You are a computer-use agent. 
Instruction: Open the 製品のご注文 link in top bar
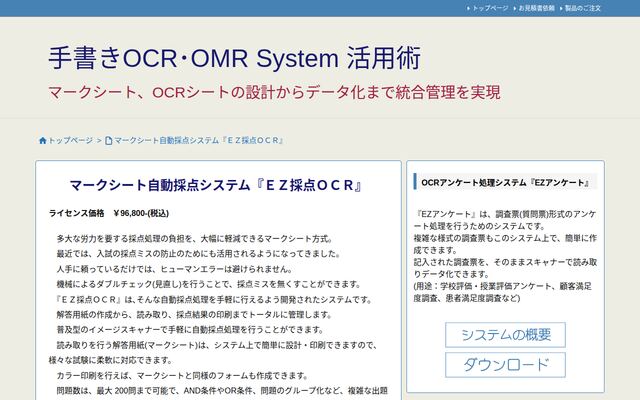tap(583, 8)
